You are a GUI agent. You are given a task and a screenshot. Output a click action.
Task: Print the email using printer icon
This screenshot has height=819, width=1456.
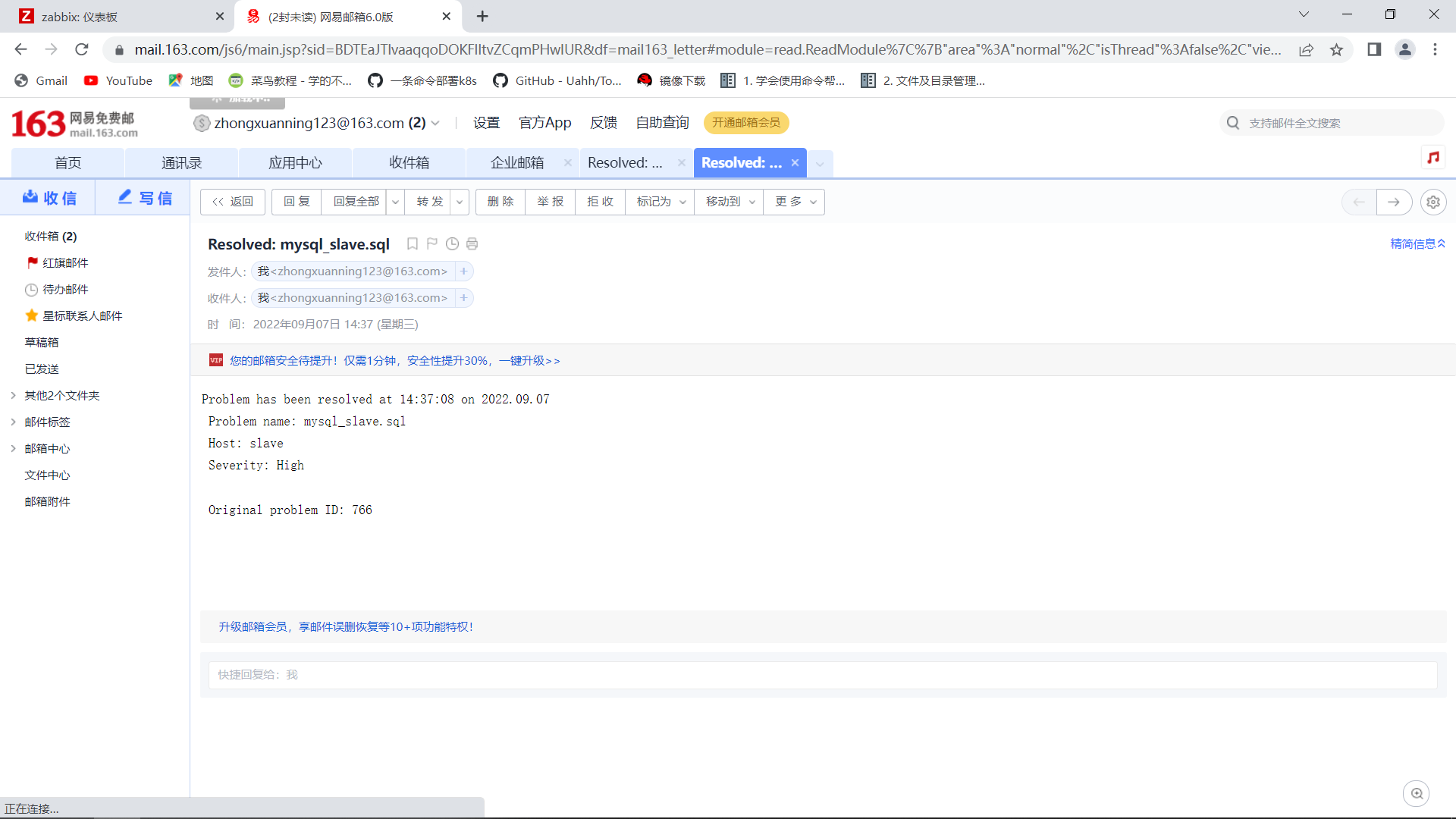click(472, 244)
